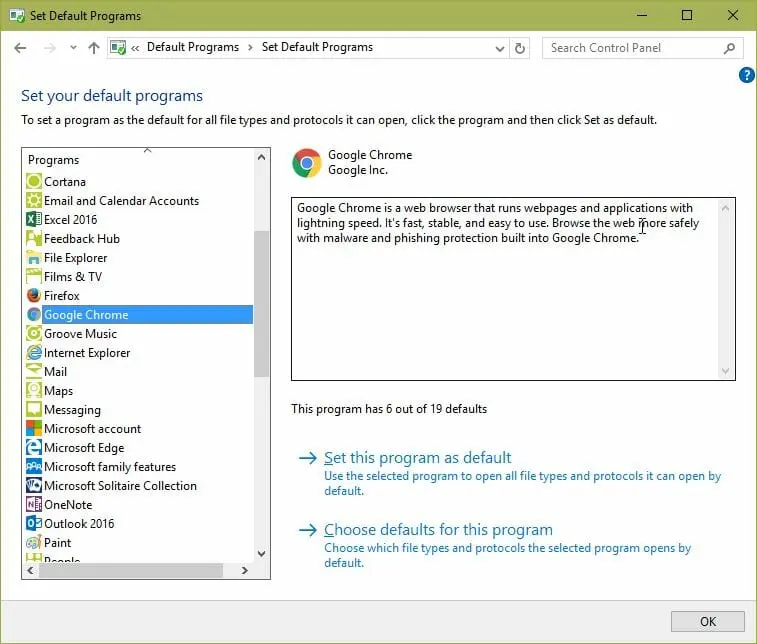Click the Cortana icon in Programs list
Viewport: 757px width, 644px height.
pyautogui.click(x=34, y=182)
